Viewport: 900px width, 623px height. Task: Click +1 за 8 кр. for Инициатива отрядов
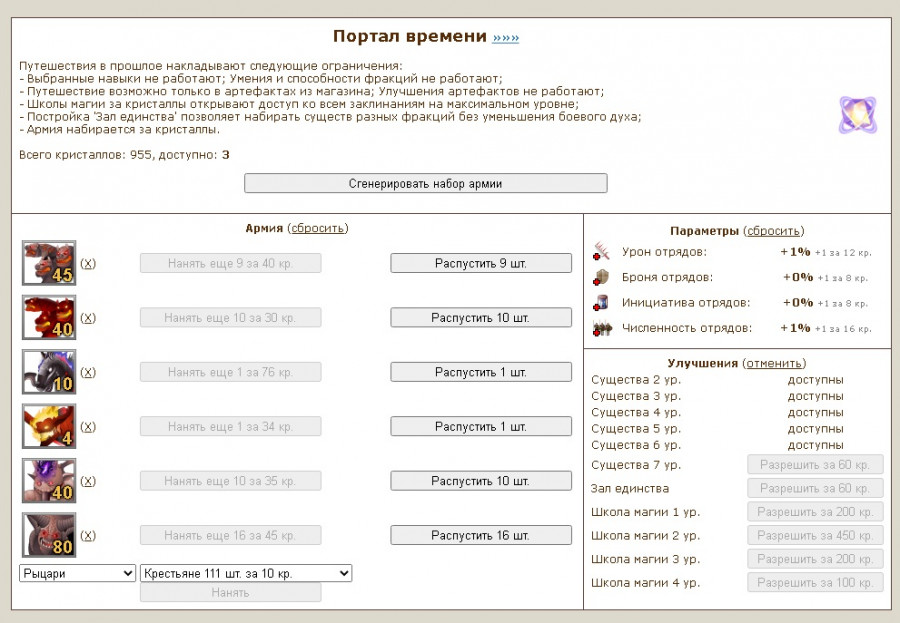tap(843, 303)
